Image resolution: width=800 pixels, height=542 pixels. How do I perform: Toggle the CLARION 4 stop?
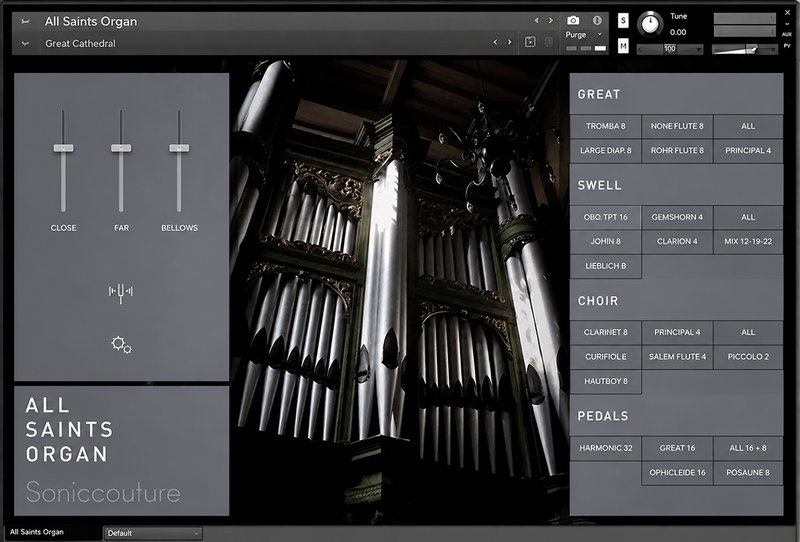pos(677,241)
